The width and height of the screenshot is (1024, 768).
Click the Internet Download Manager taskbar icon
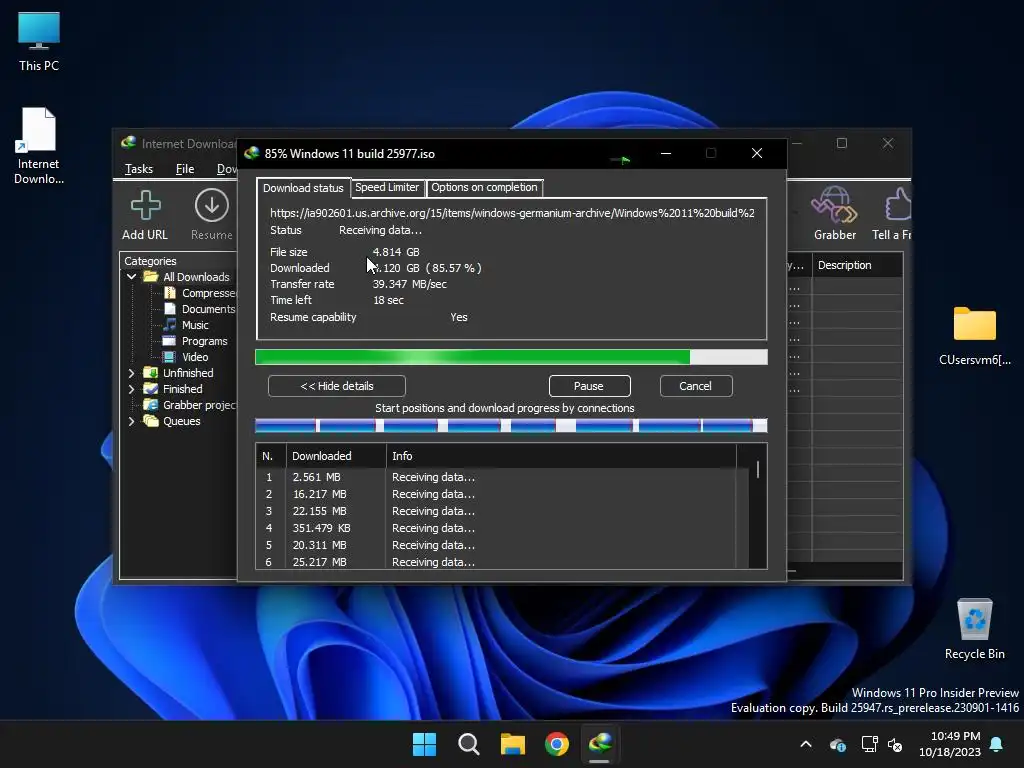600,744
